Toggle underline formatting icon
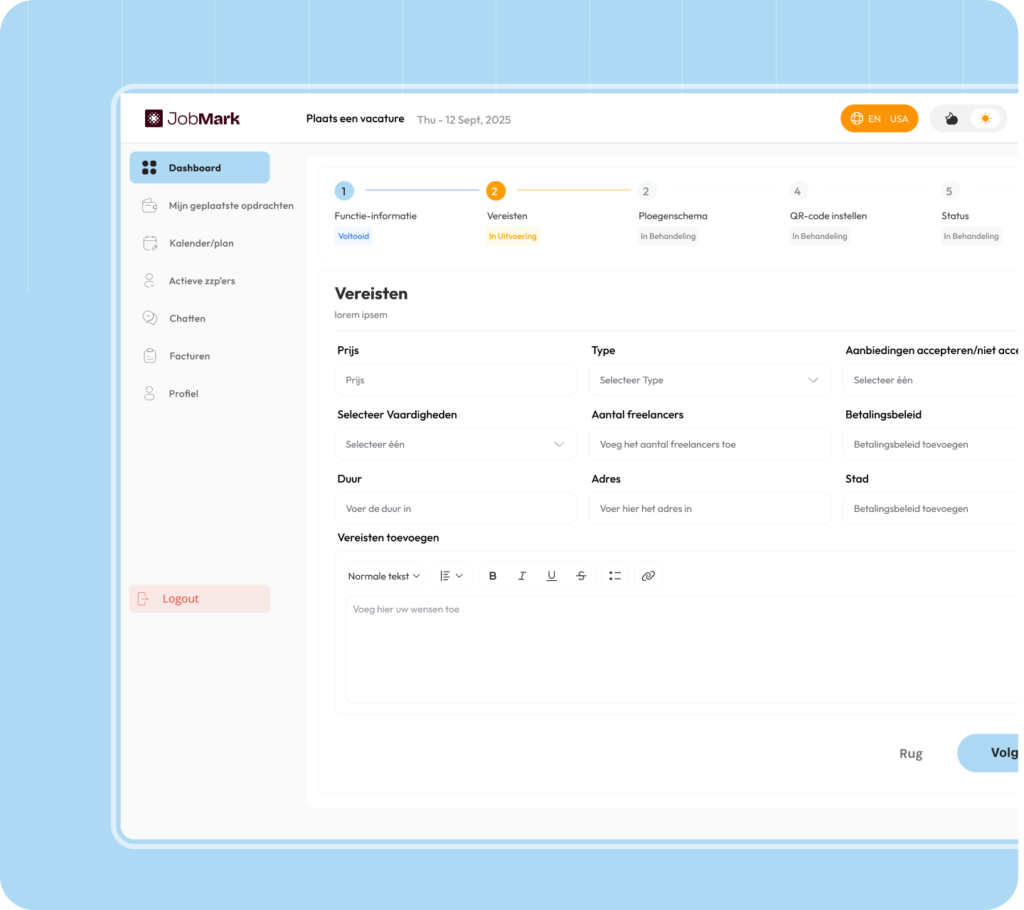1024x910 pixels. (551, 576)
